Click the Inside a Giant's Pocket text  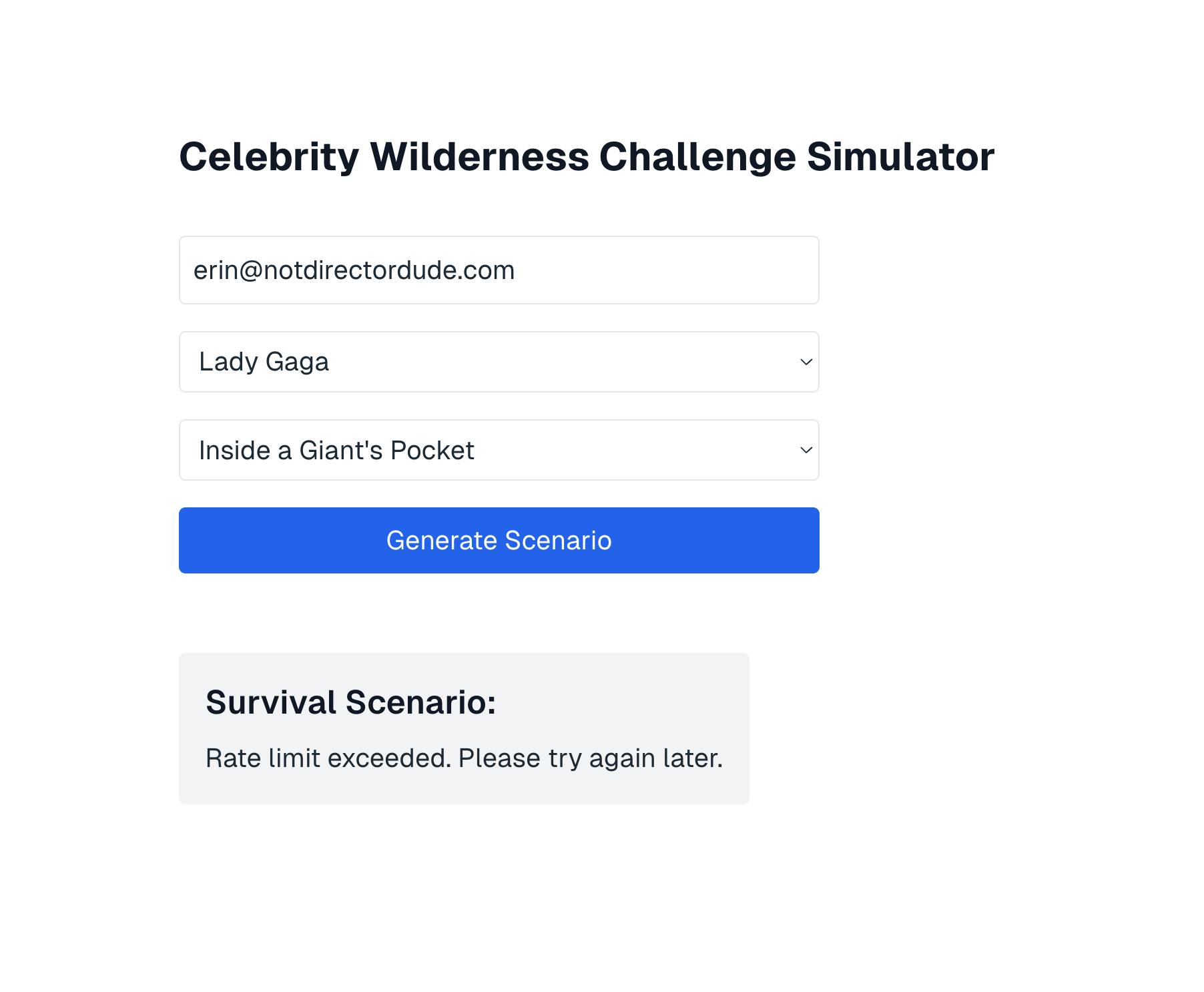(336, 451)
